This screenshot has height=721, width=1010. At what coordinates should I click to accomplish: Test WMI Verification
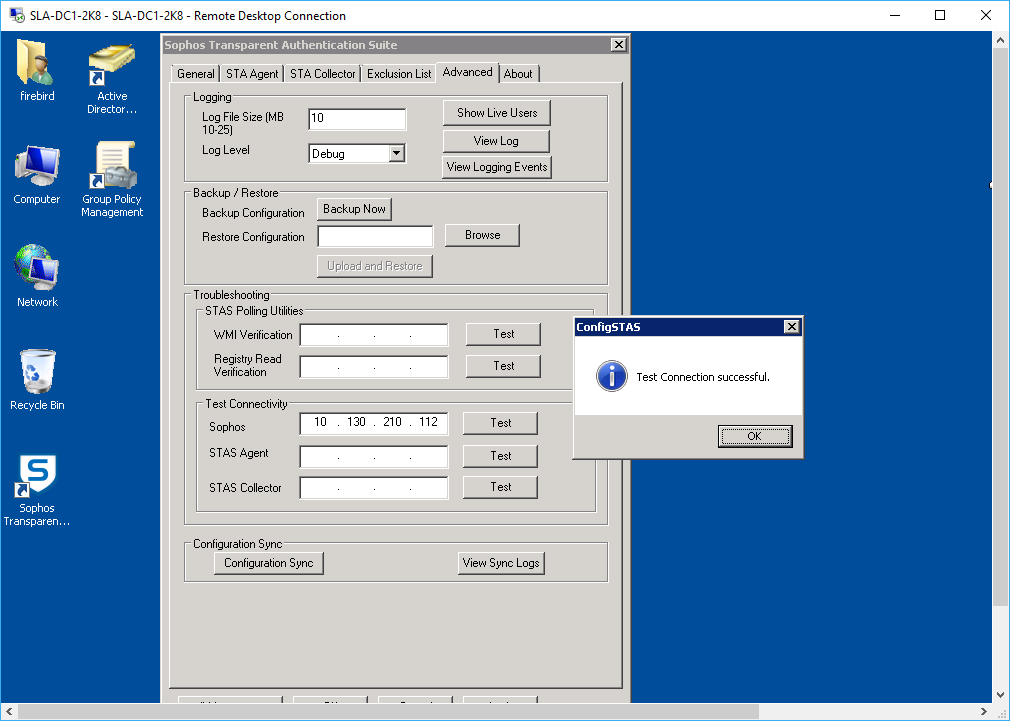[x=503, y=334]
